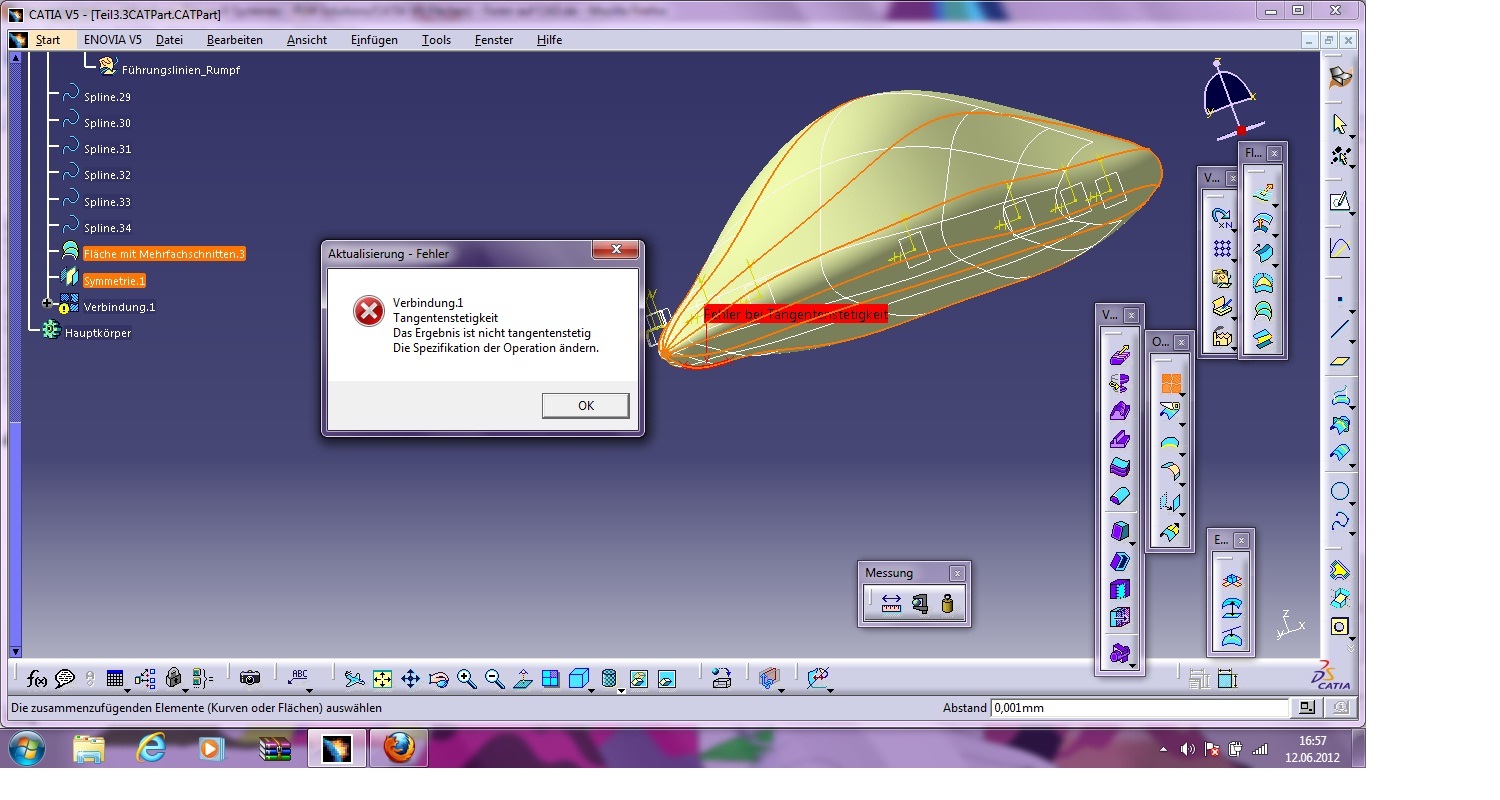Viewport: 1500px width, 800px height.
Task: Open the Bearbeiten menu
Action: 235,40
